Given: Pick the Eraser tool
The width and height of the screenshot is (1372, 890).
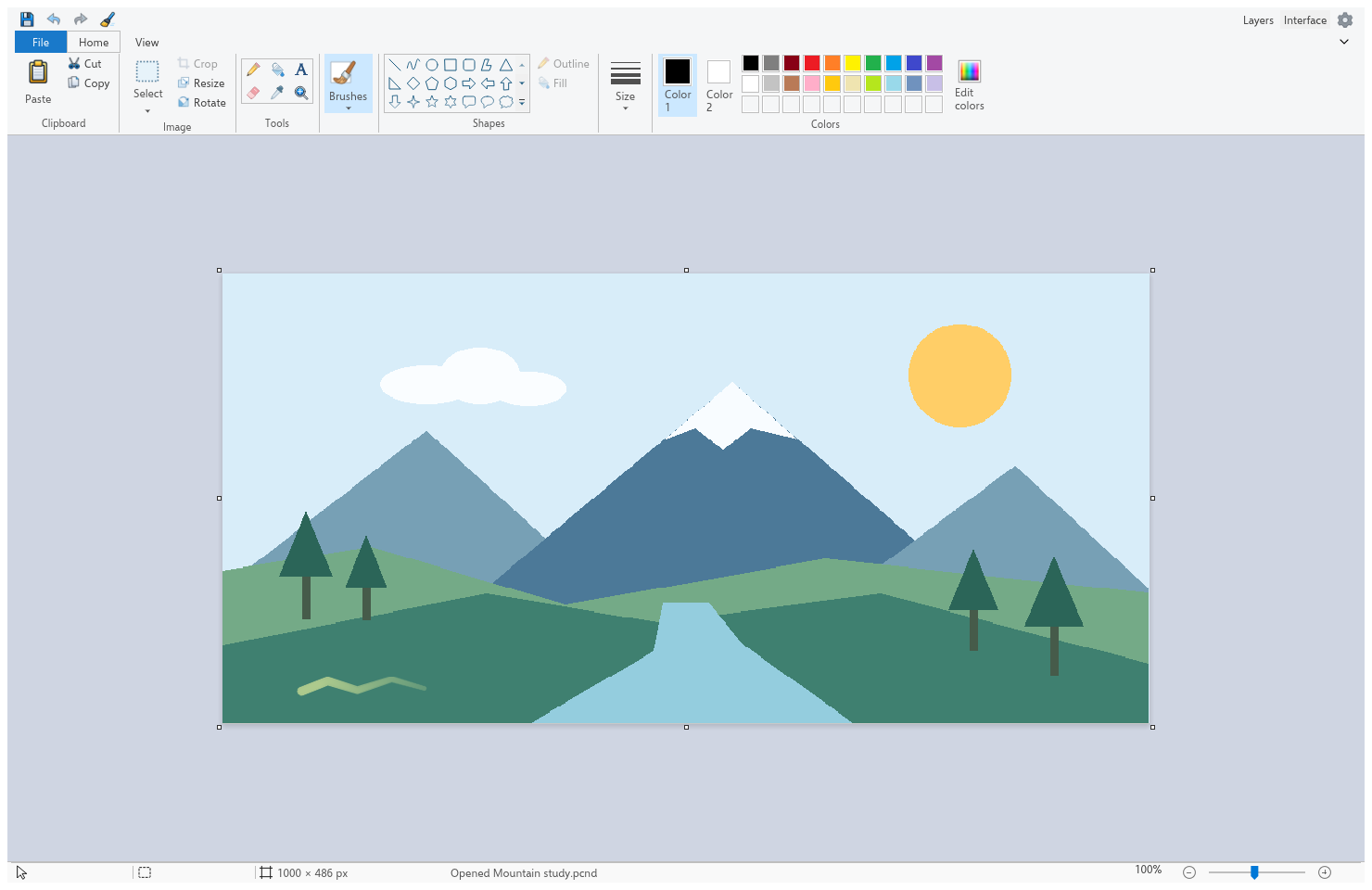Looking at the screenshot, I should (253, 93).
